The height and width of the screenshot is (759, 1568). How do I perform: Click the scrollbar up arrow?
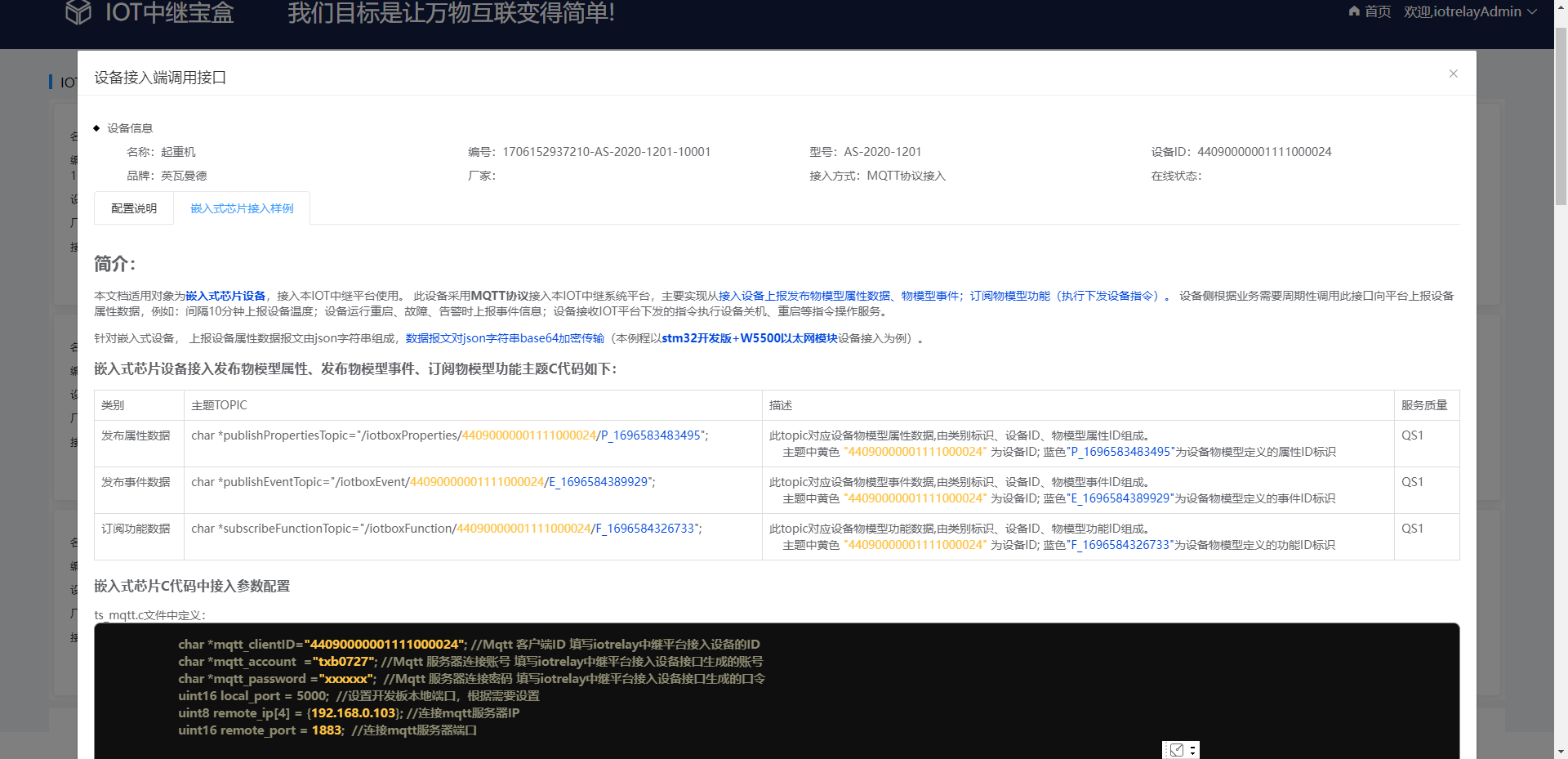click(x=1561, y=7)
